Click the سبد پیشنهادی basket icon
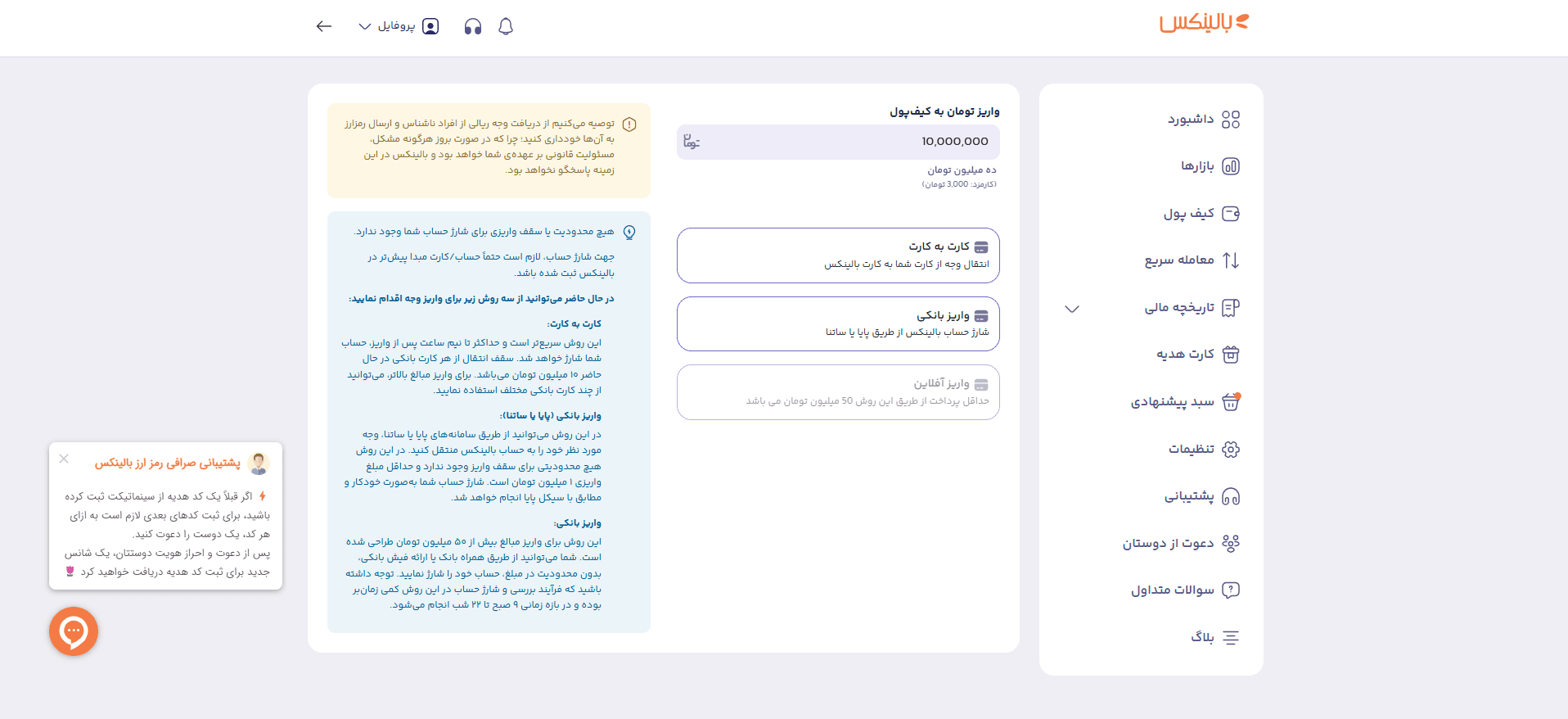Viewport: 1568px width, 719px height. (1231, 401)
